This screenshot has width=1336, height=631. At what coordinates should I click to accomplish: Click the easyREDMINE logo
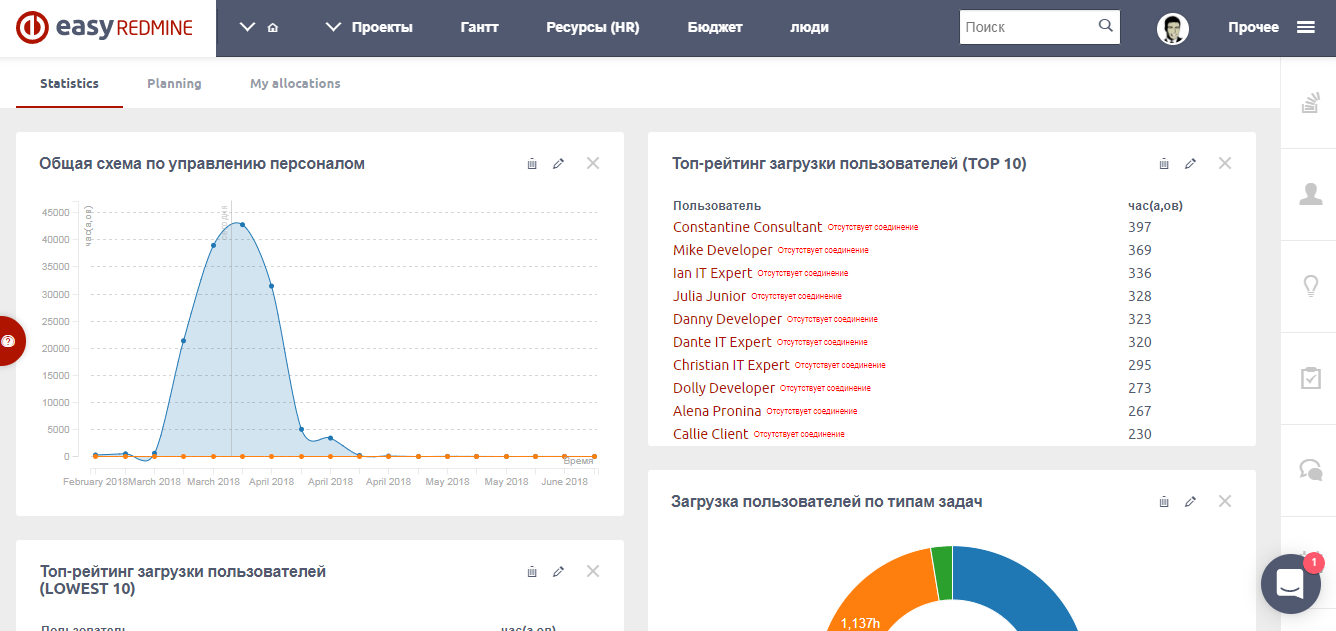pyautogui.click(x=103, y=27)
